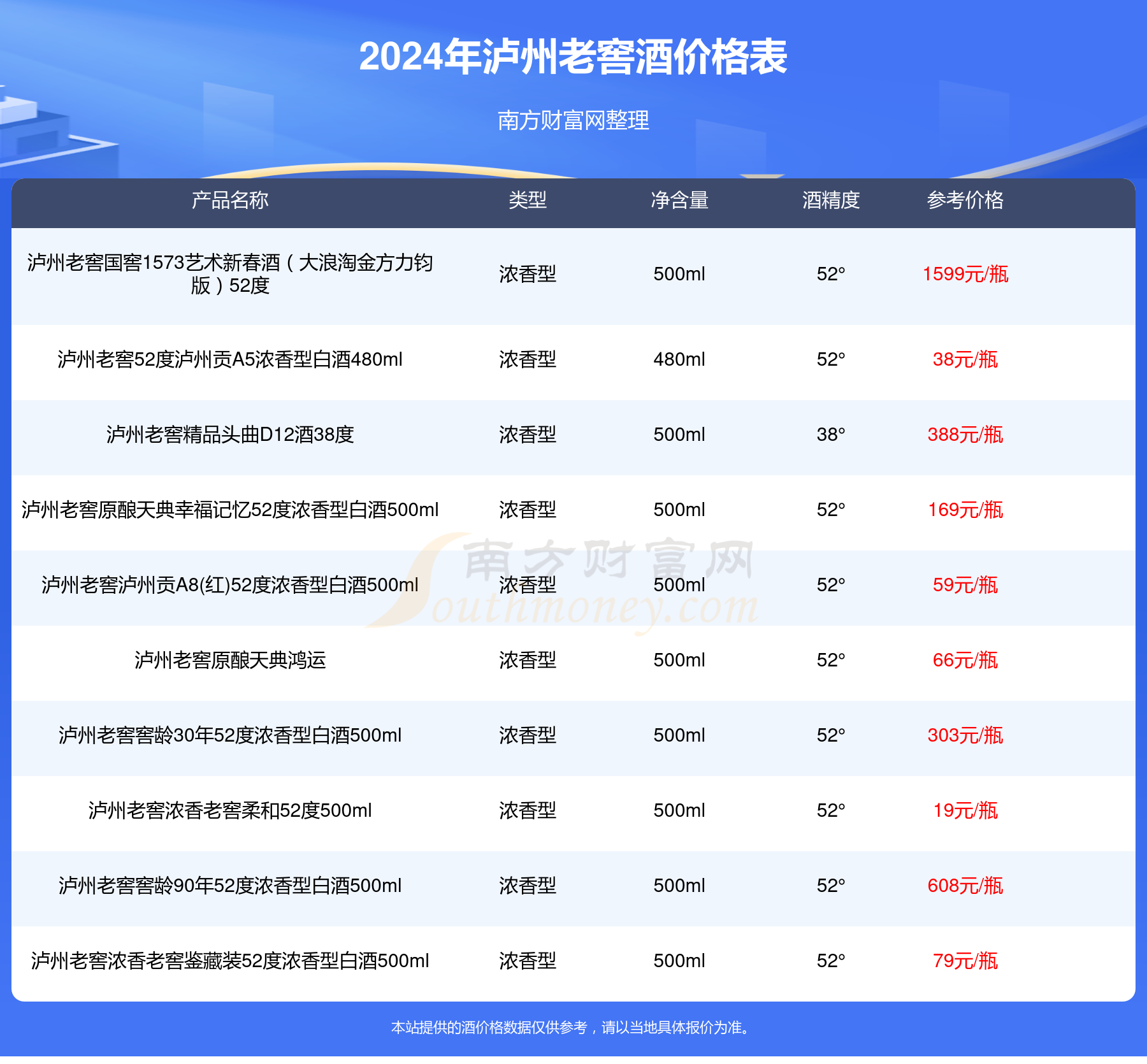Click 浓香型 in the 天典鸿运 row
This screenshot has height=1064, width=1147.
pyautogui.click(x=528, y=660)
